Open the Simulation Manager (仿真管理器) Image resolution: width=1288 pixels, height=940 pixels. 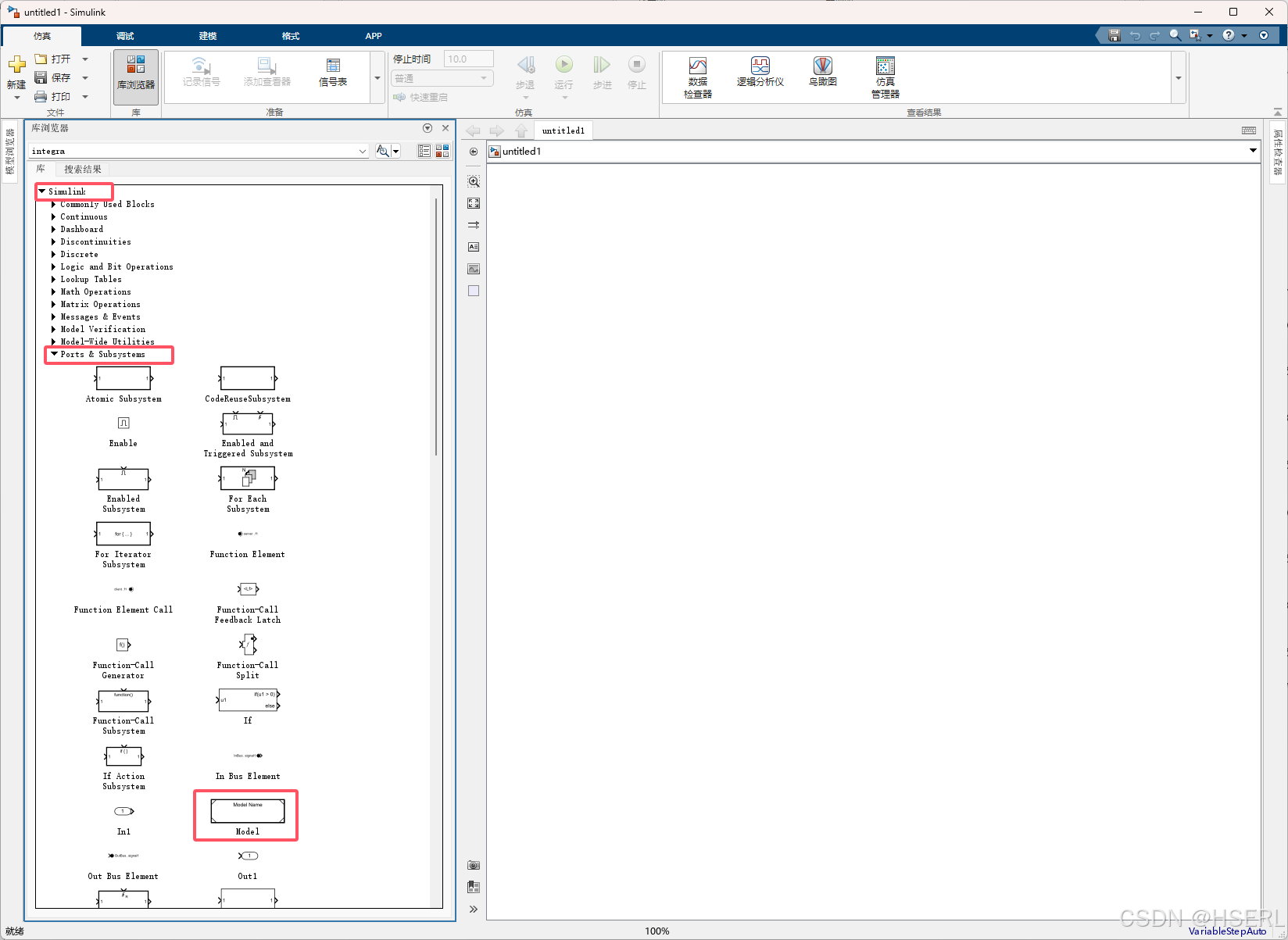pyautogui.click(x=885, y=77)
